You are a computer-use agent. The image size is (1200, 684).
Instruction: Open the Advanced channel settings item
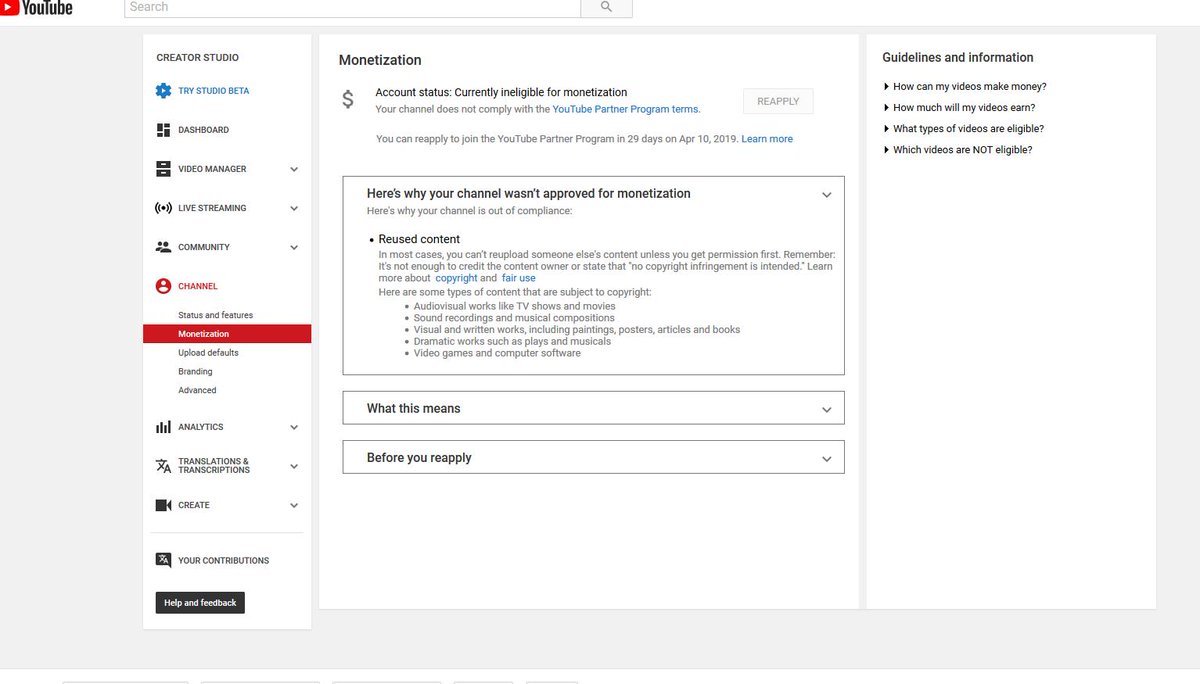[197, 391]
